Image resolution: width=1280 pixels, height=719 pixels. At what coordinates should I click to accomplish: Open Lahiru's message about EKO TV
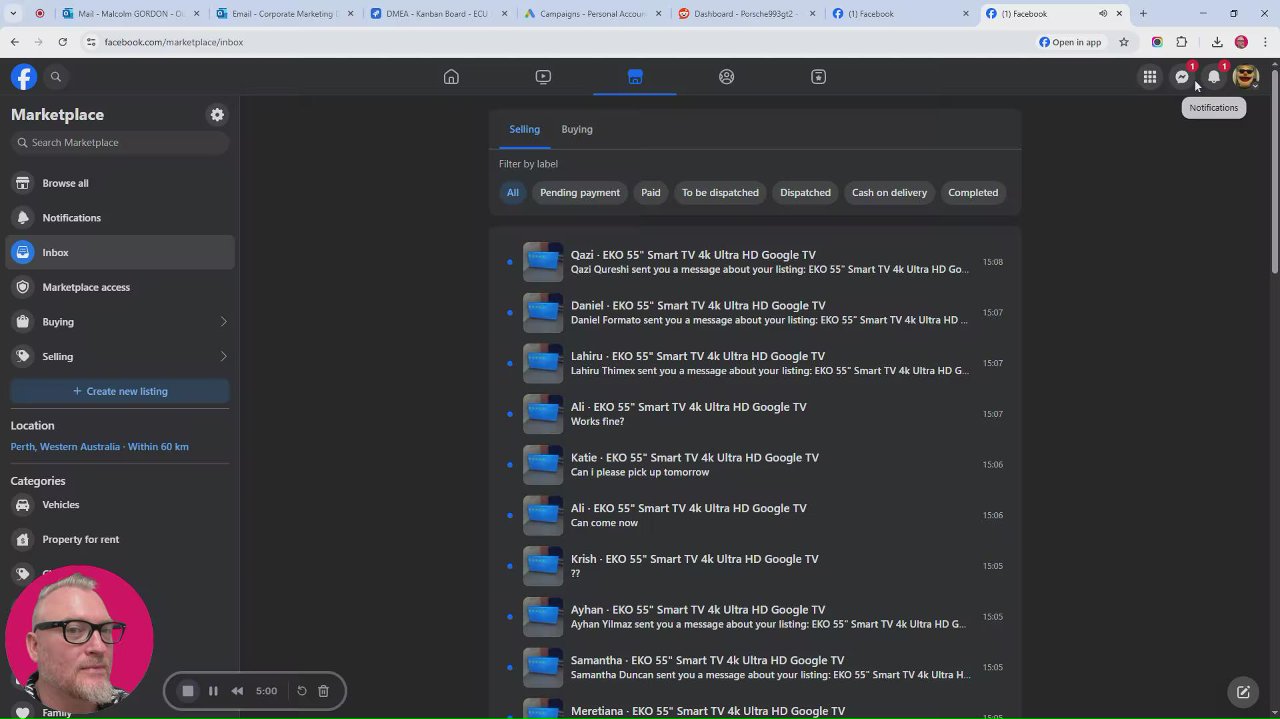pos(755,363)
